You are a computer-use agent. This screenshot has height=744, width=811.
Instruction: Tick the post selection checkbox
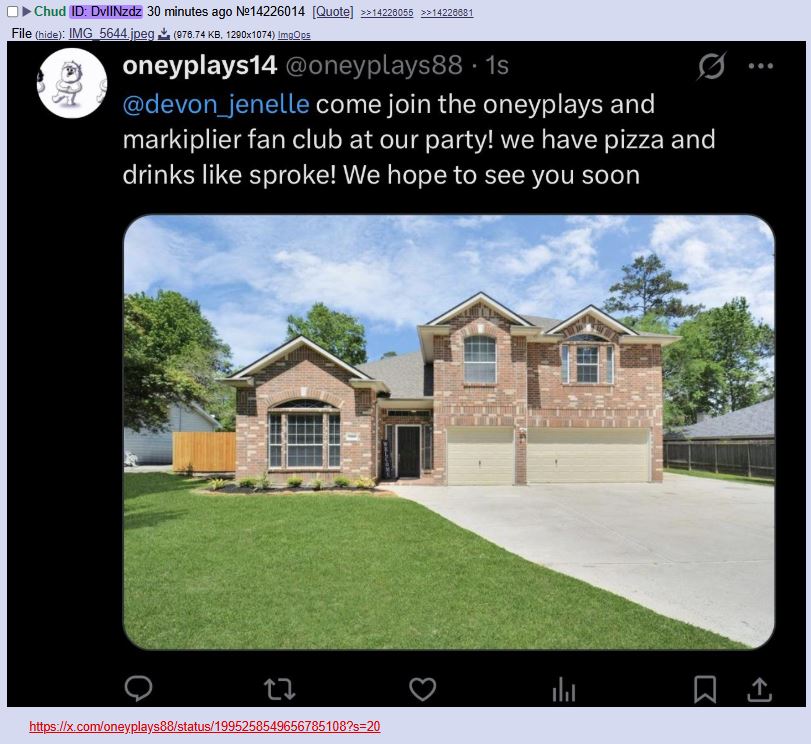[12, 11]
